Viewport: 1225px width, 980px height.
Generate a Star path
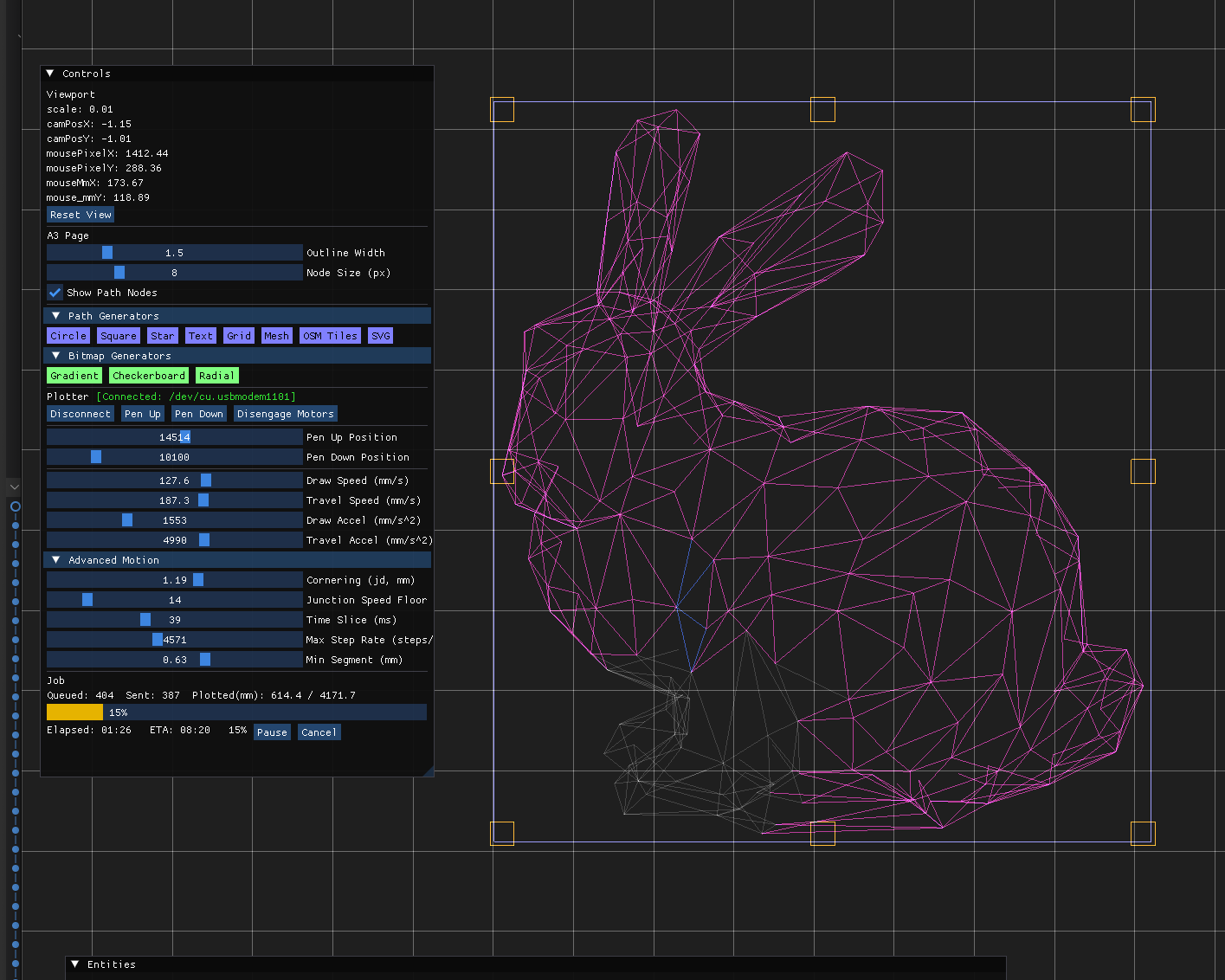[162, 336]
